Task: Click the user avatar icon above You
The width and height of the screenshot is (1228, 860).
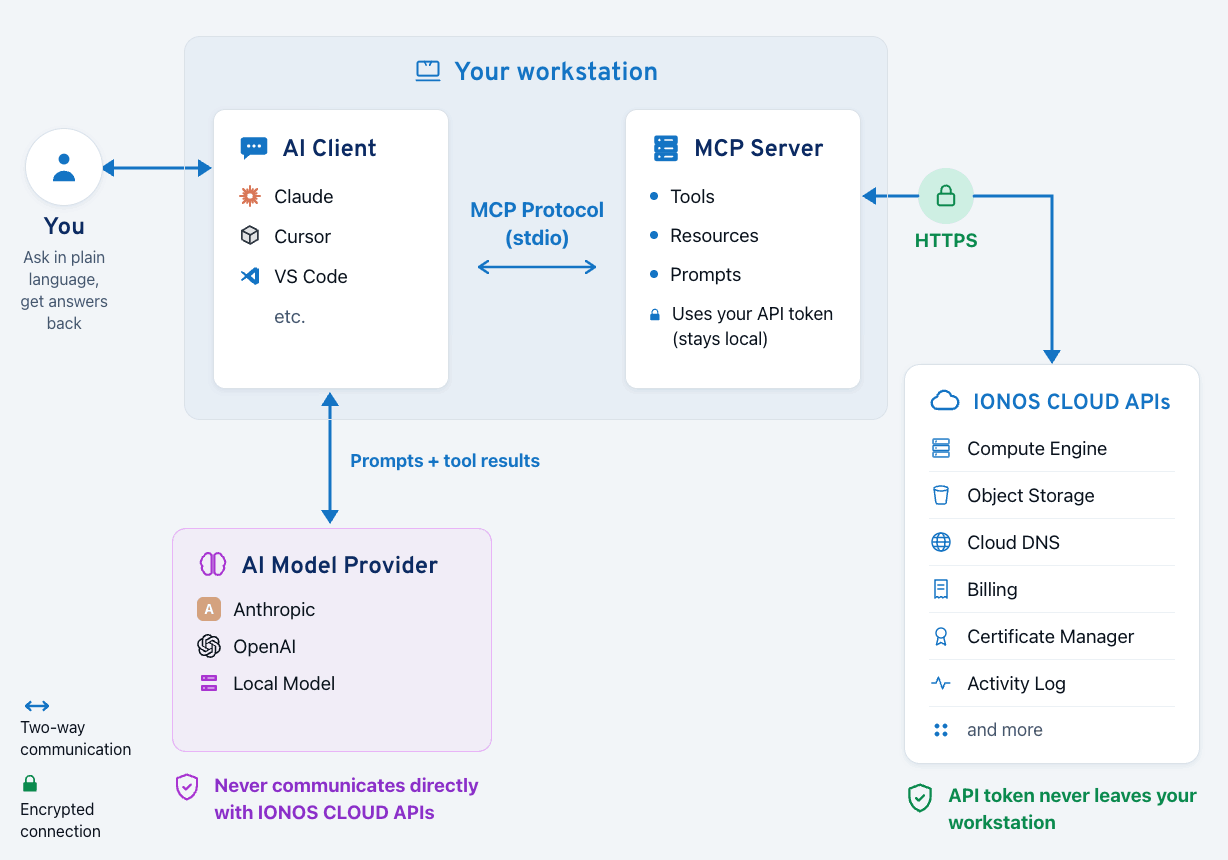Action: pyautogui.click(x=64, y=167)
